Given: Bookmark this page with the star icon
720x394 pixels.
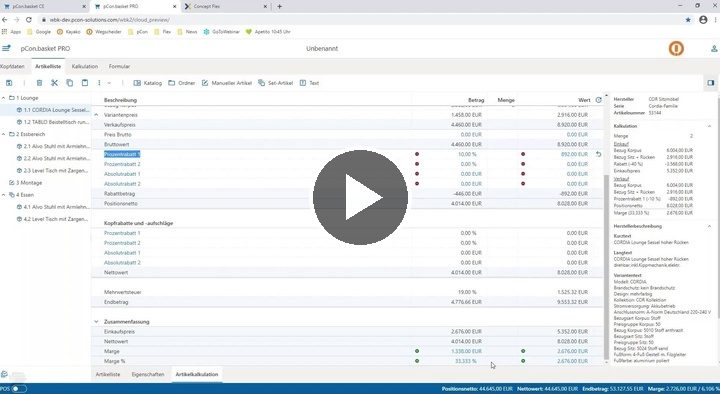Looking at the screenshot, I should 688,20.
